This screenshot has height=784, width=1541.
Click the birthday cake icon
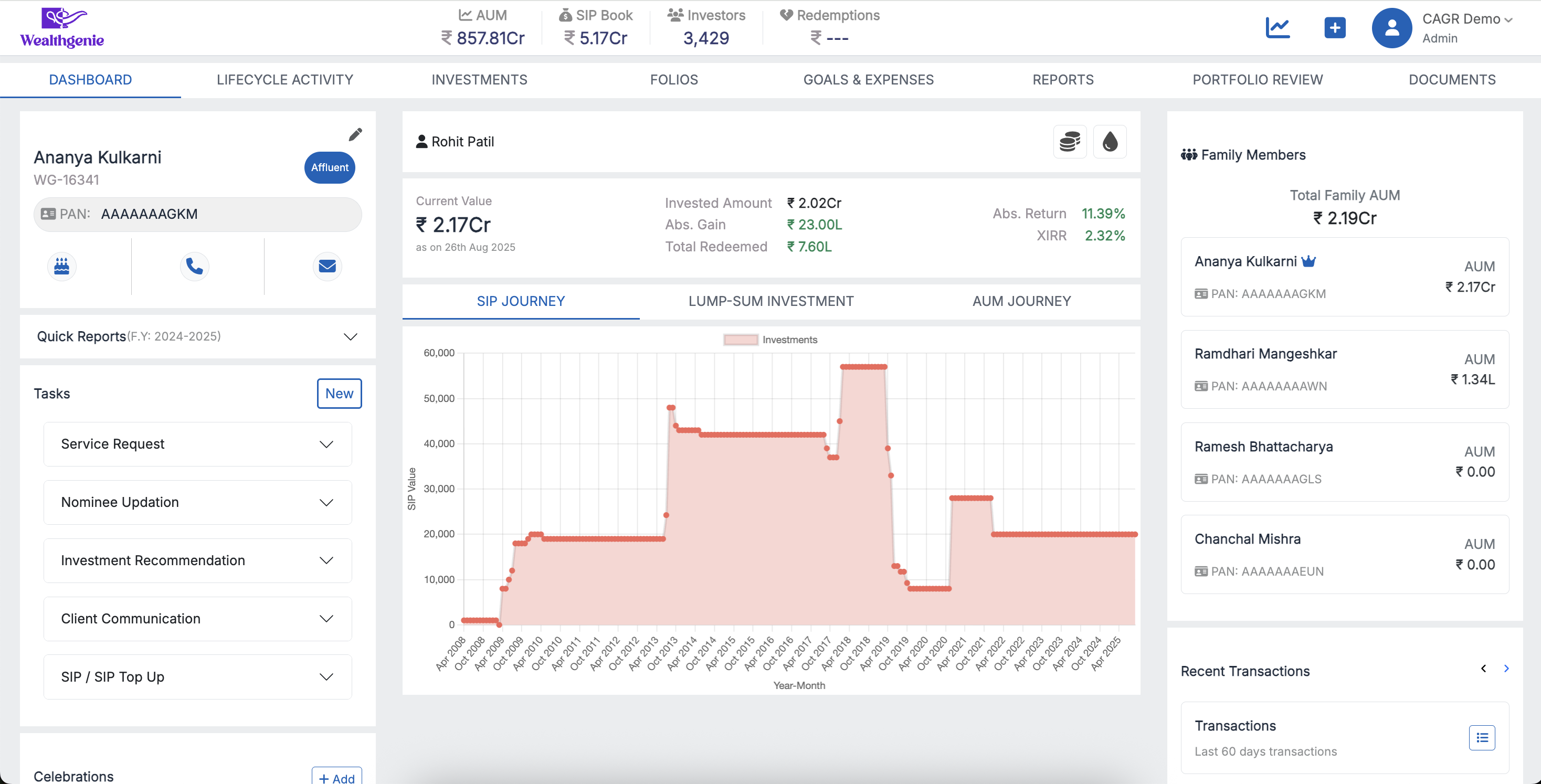[x=61, y=266]
